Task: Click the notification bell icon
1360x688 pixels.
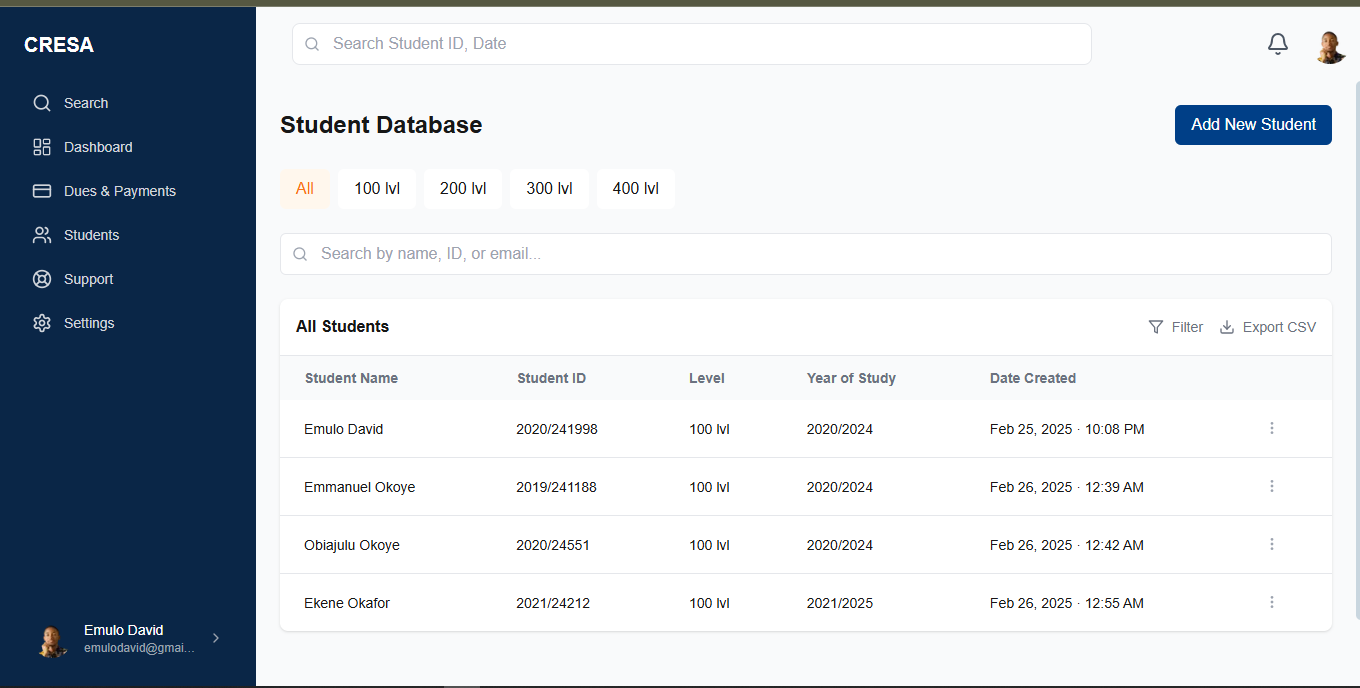Action: point(1277,44)
